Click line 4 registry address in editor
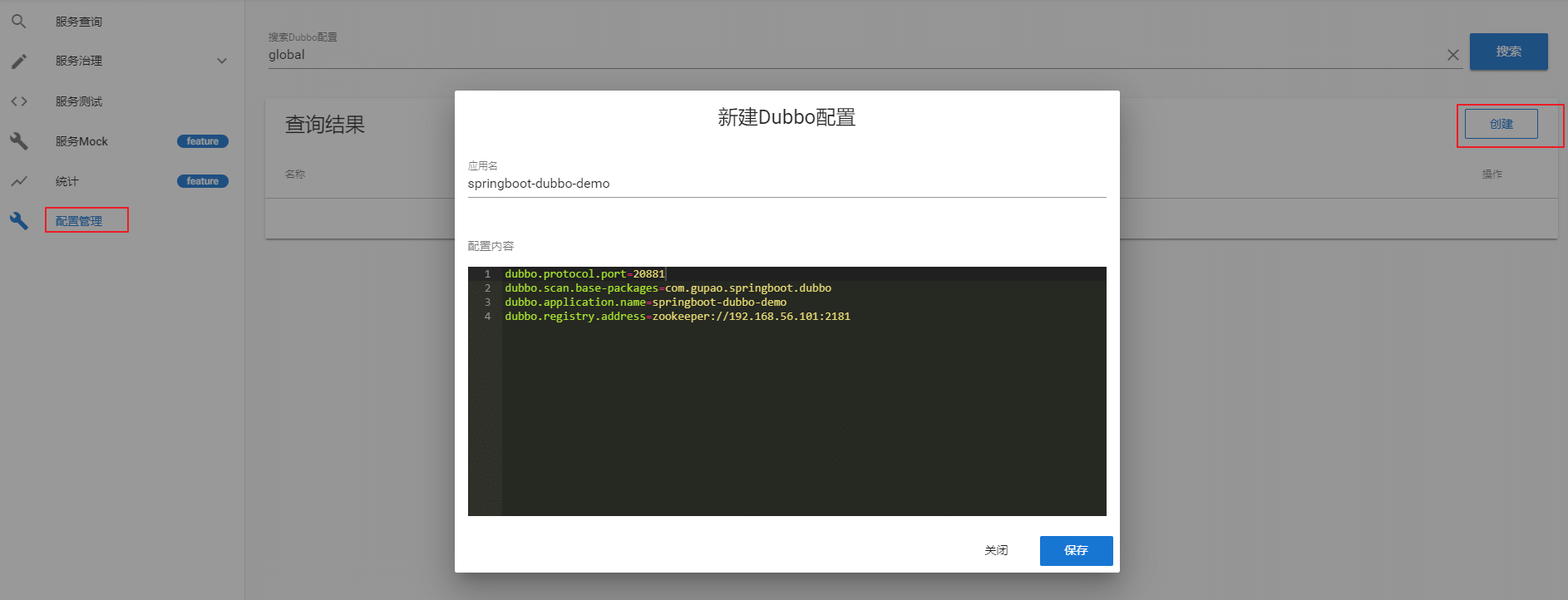The height and width of the screenshot is (600, 1568). point(677,317)
